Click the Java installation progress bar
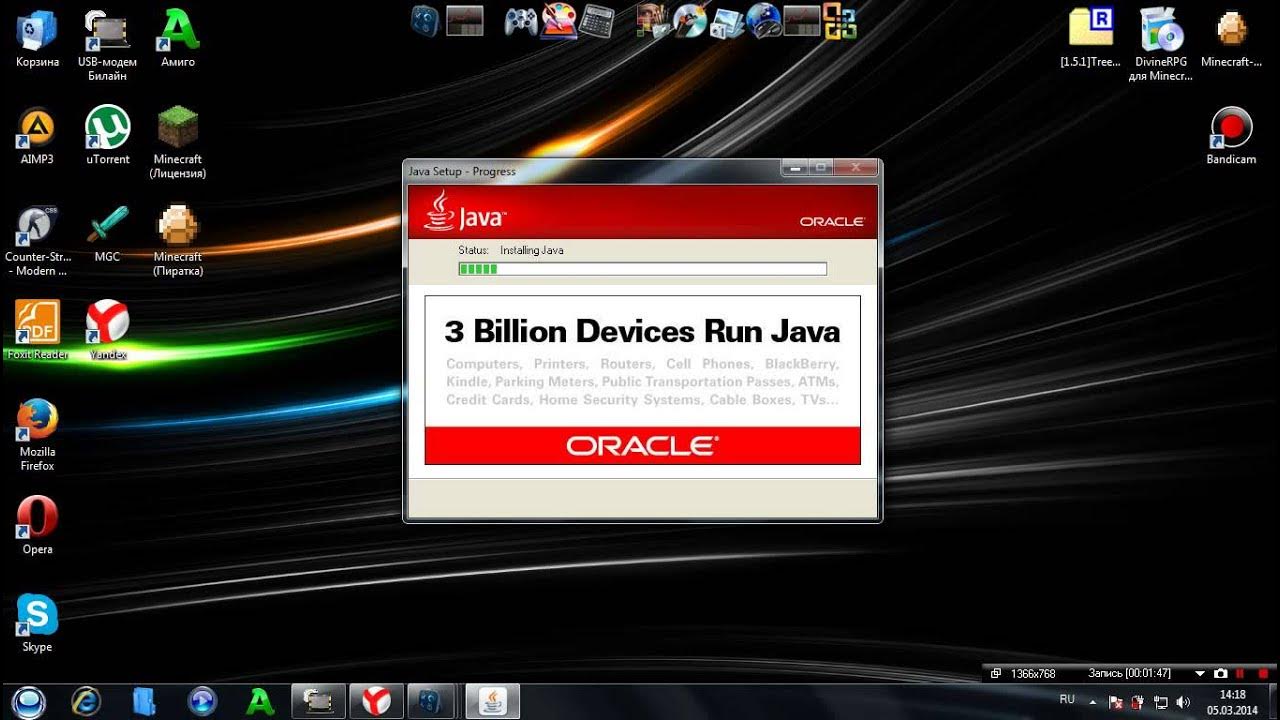The height and width of the screenshot is (720, 1280). point(642,269)
